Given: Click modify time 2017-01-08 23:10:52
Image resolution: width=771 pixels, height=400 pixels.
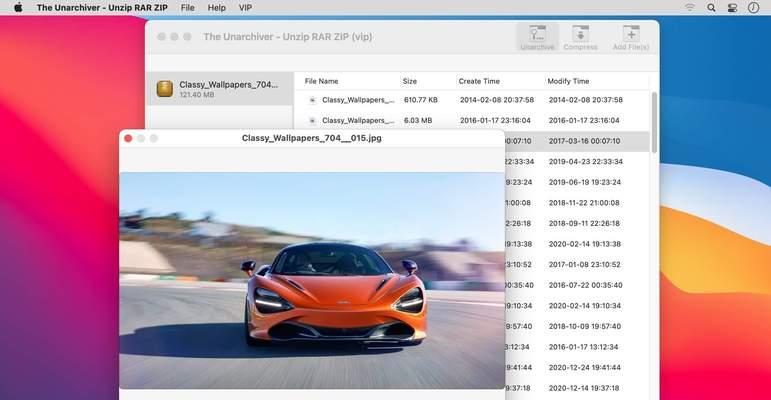Looking at the screenshot, I should [584, 265].
